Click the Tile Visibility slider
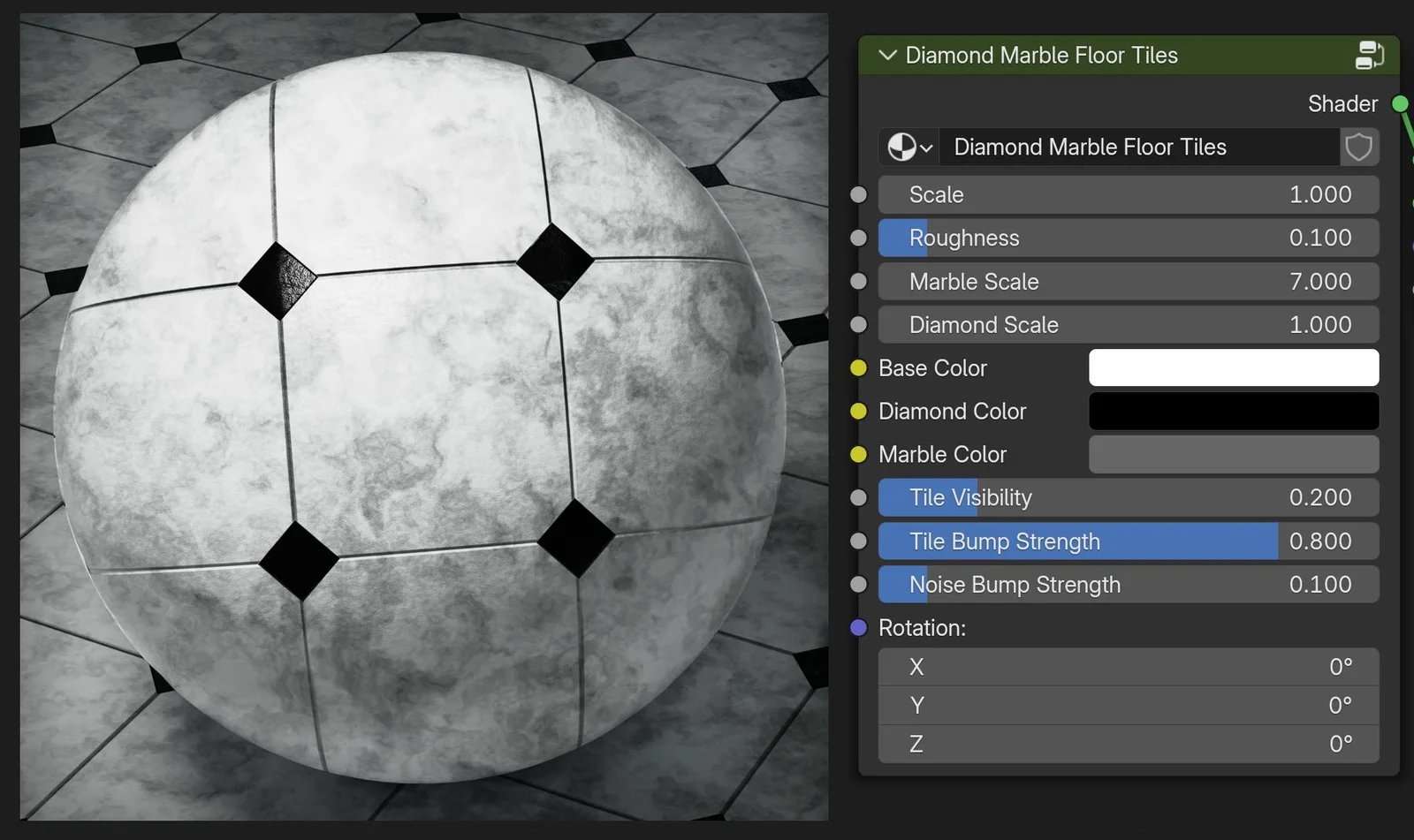1414x840 pixels. click(x=1128, y=497)
